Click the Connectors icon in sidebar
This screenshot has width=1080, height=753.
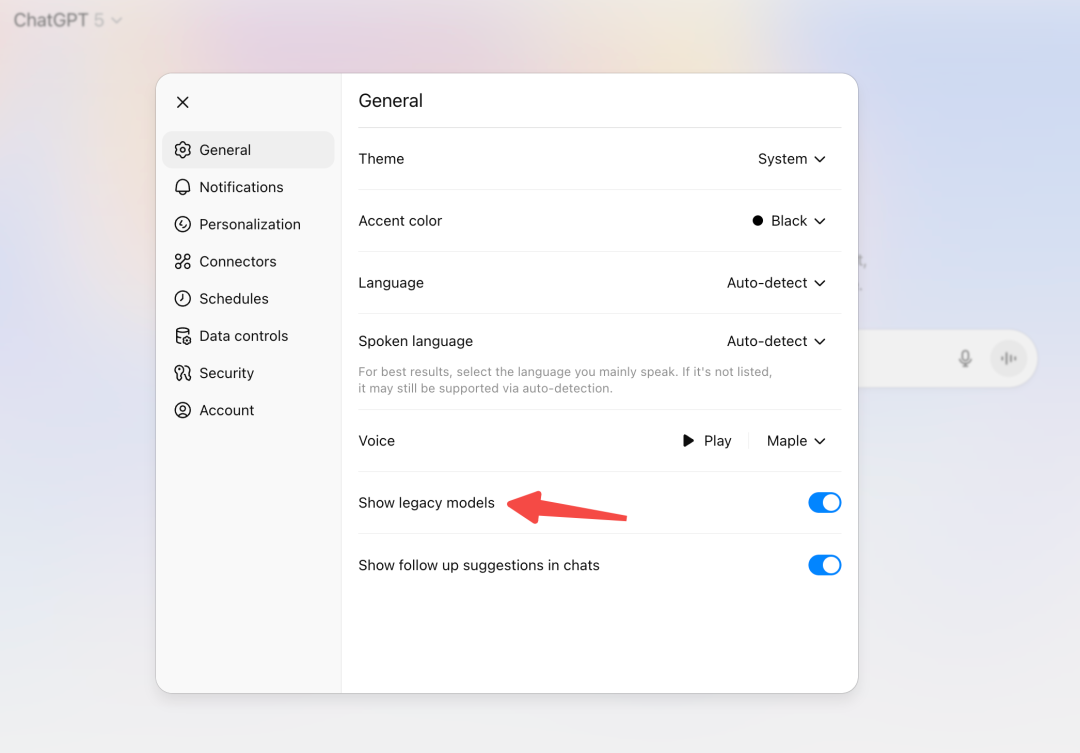[183, 261]
